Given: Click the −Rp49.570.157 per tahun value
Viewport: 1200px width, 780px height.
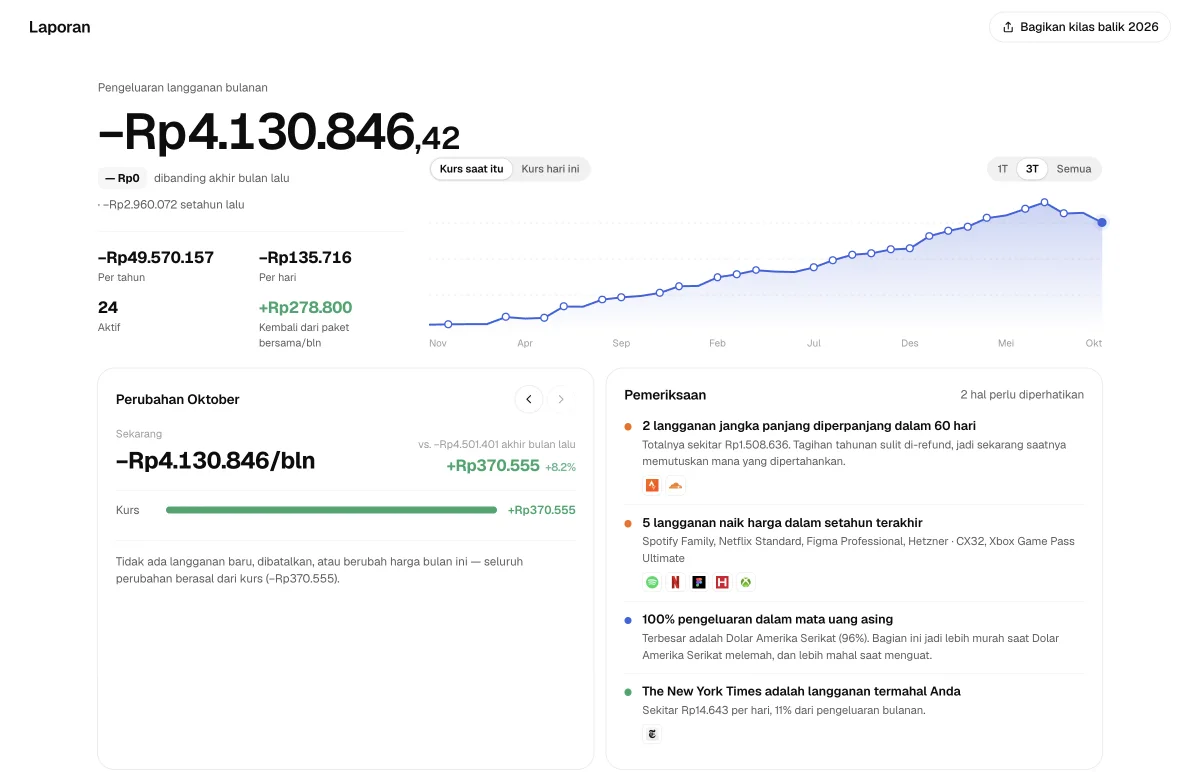Looking at the screenshot, I should pyautogui.click(x=156, y=257).
